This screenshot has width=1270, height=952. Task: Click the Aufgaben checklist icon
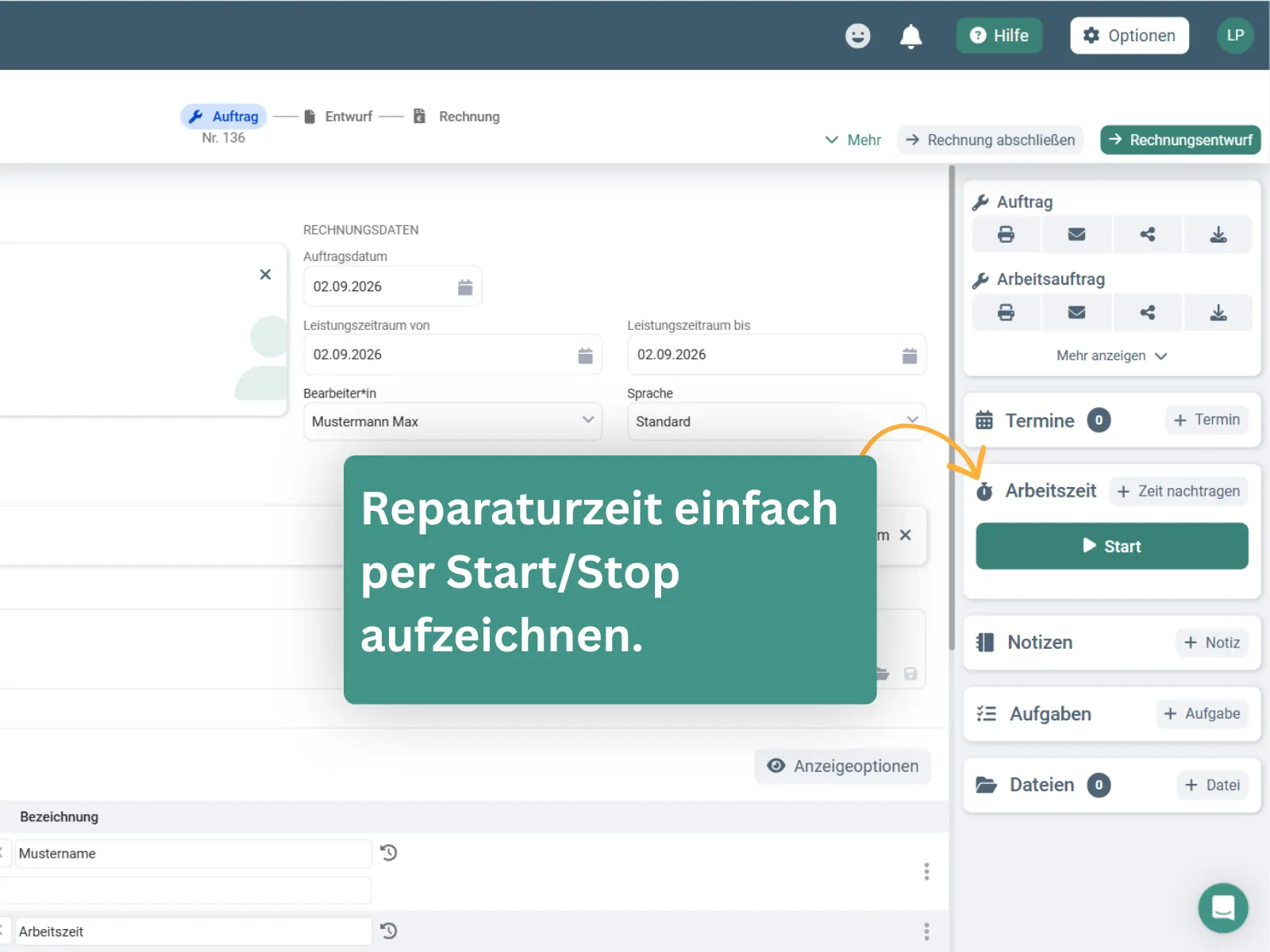pos(986,714)
